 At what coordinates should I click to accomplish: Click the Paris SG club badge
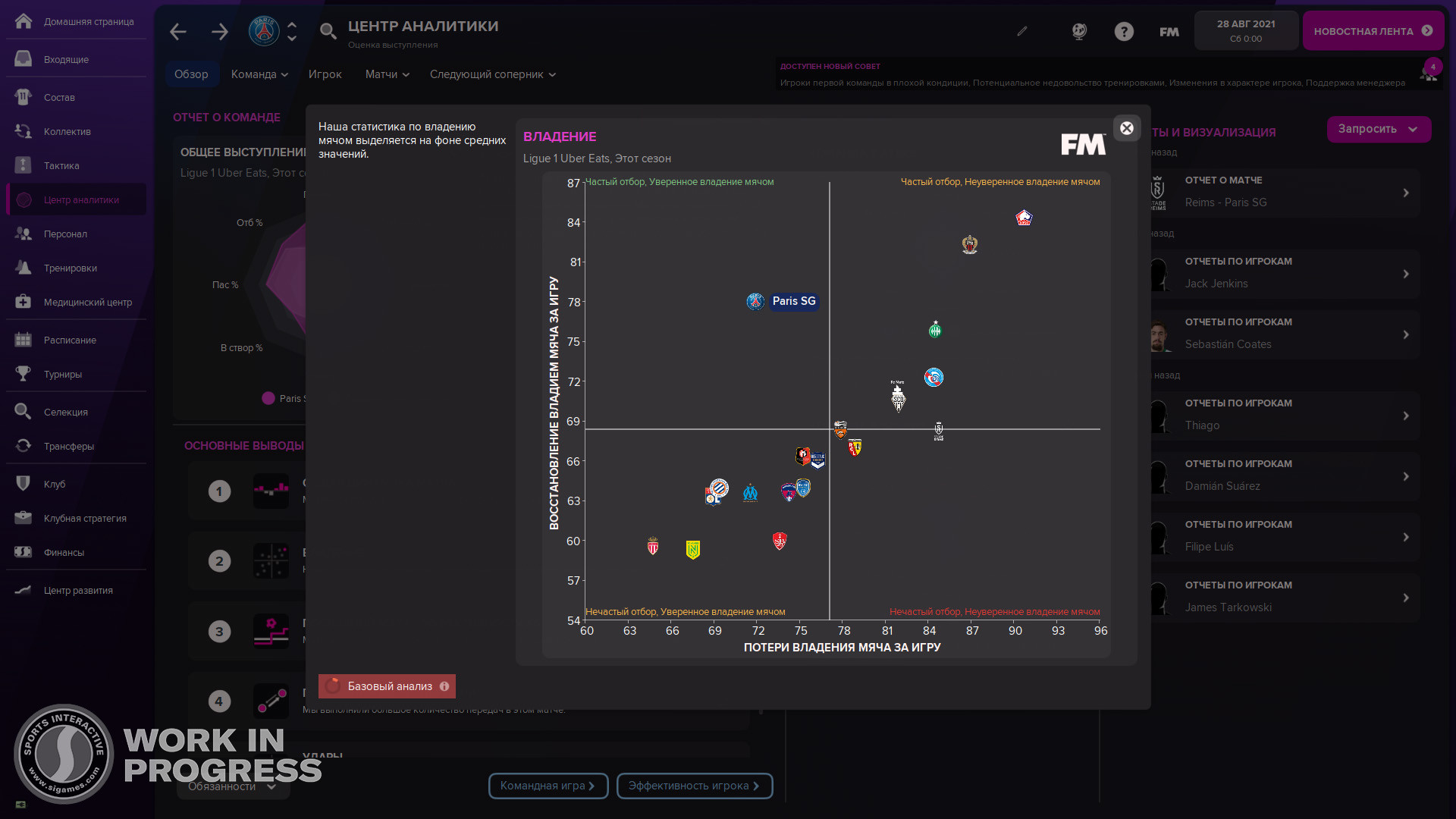tap(264, 31)
